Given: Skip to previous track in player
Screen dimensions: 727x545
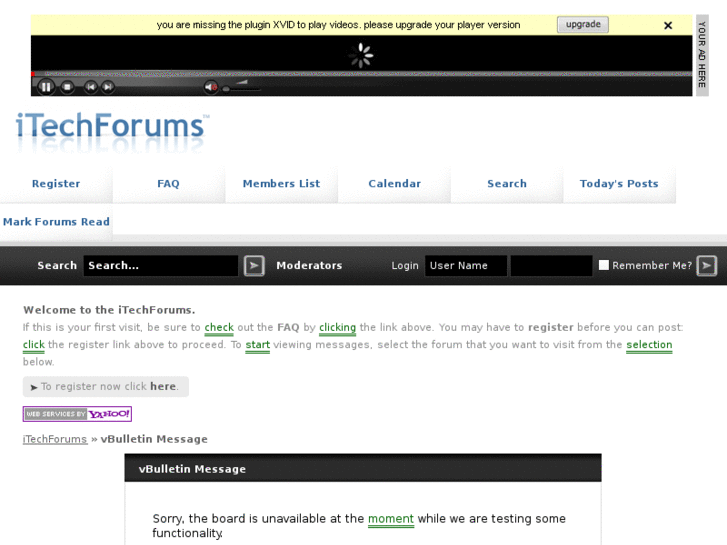Looking at the screenshot, I should pos(90,87).
